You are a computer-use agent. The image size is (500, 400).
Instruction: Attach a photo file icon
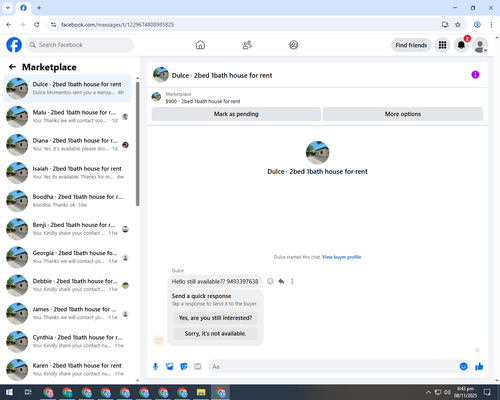point(170,367)
